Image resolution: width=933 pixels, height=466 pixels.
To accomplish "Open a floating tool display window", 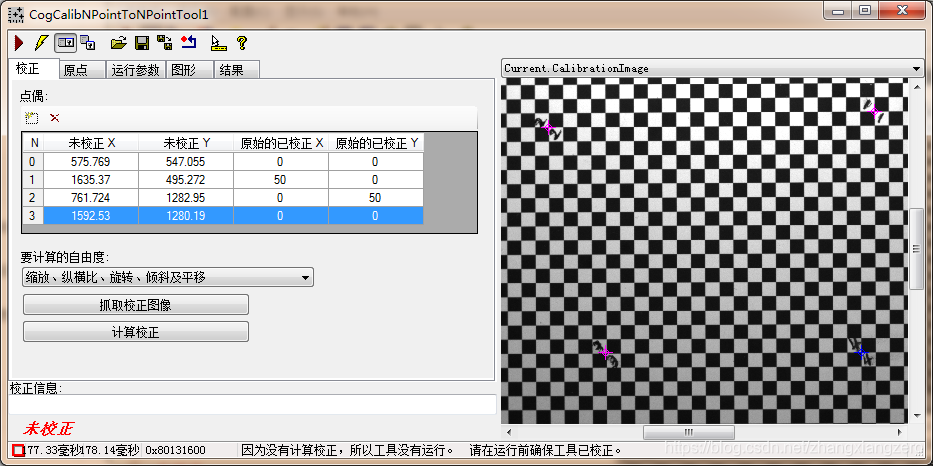I will 88,43.
